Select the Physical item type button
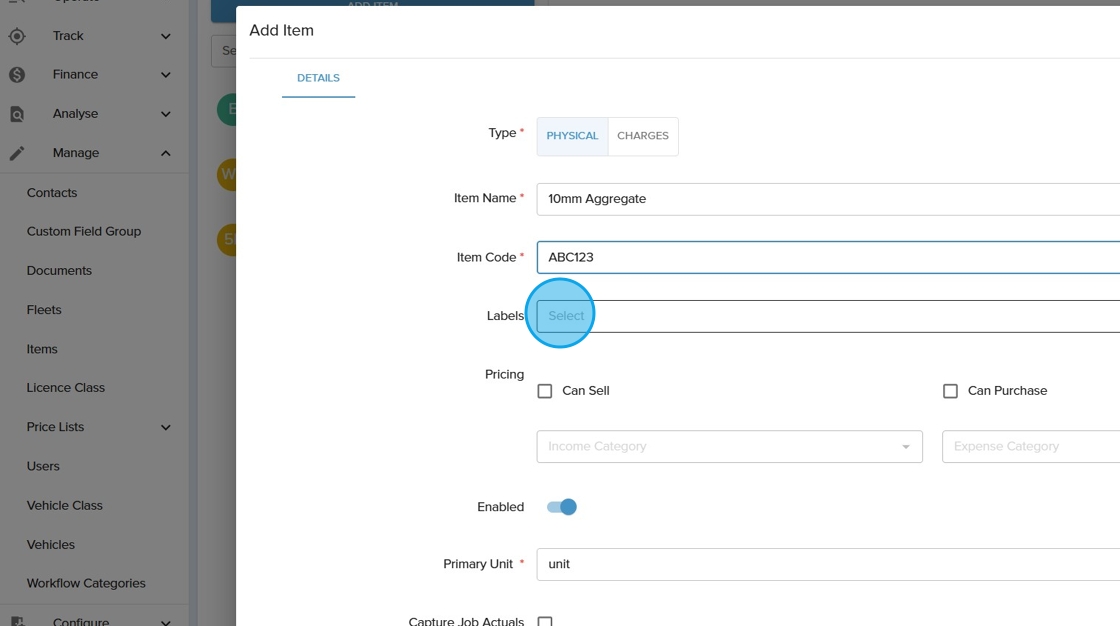 pyautogui.click(x=572, y=136)
